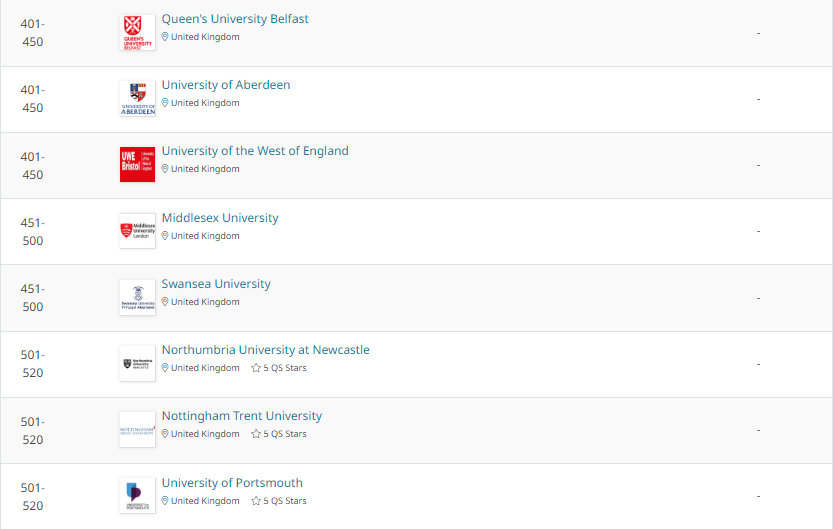Screen dimensions: 833x529
Task: Click the University of Portsmouth logo
Action: pos(138,496)
